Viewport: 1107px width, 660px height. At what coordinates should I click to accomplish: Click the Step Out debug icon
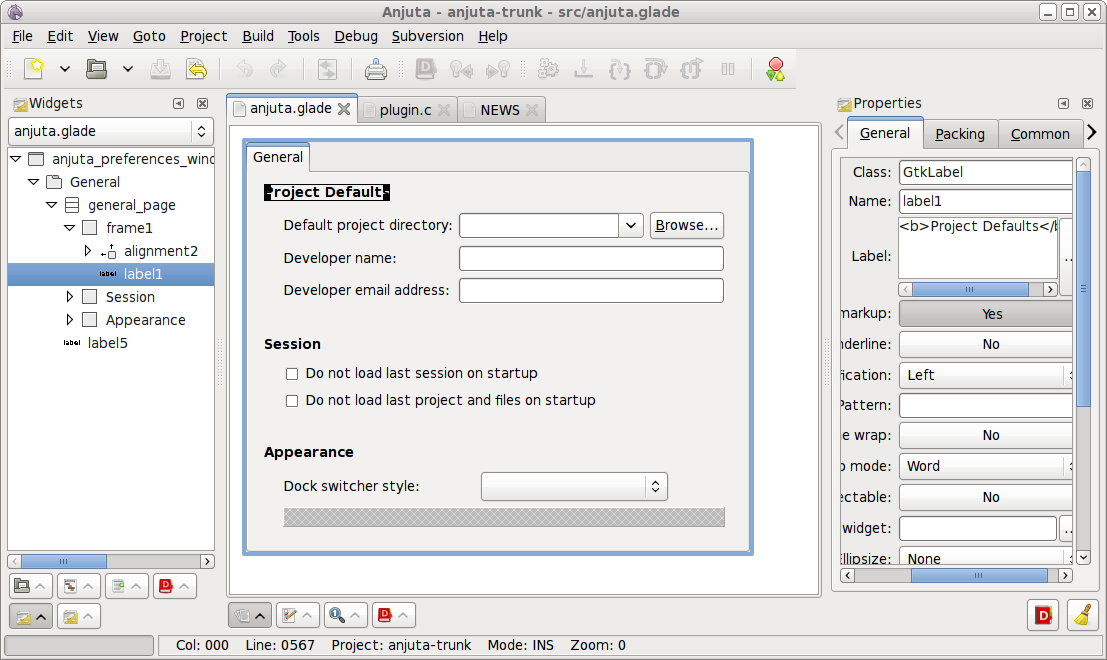(691, 68)
